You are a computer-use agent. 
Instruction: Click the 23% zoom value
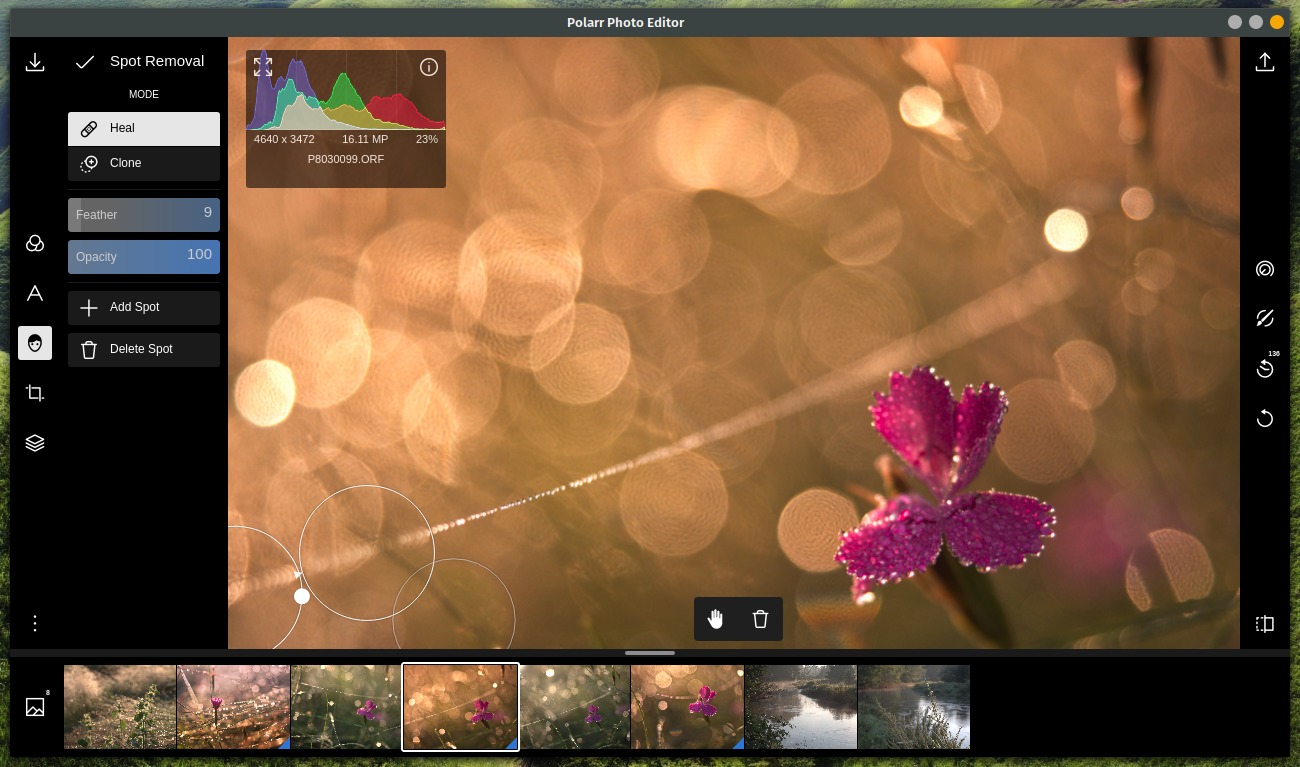coord(427,139)
